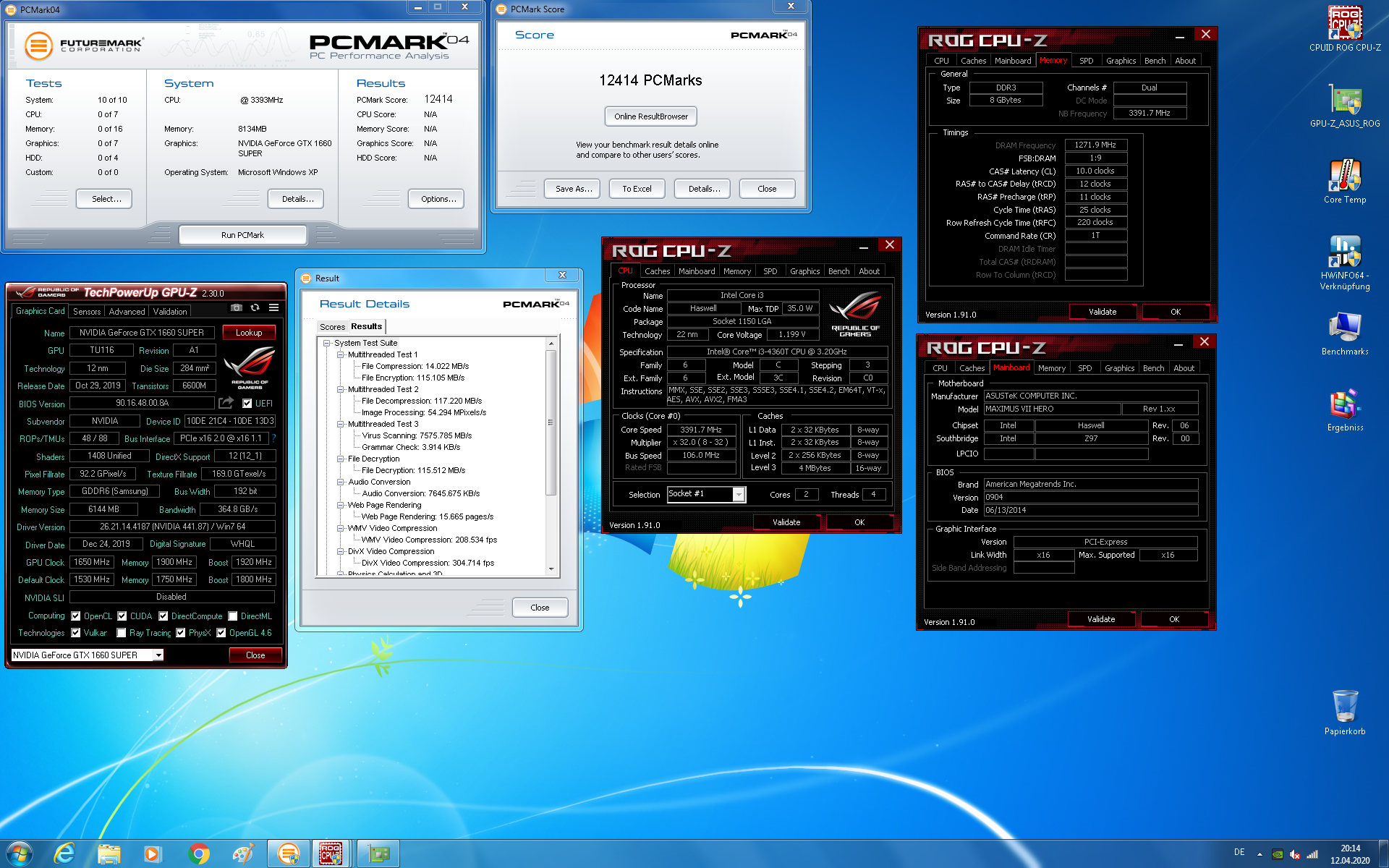Click the NVIDIA tray icon
This screenshot has height=868, width=1389.
pyautogui.click(x=1278, y=854)
